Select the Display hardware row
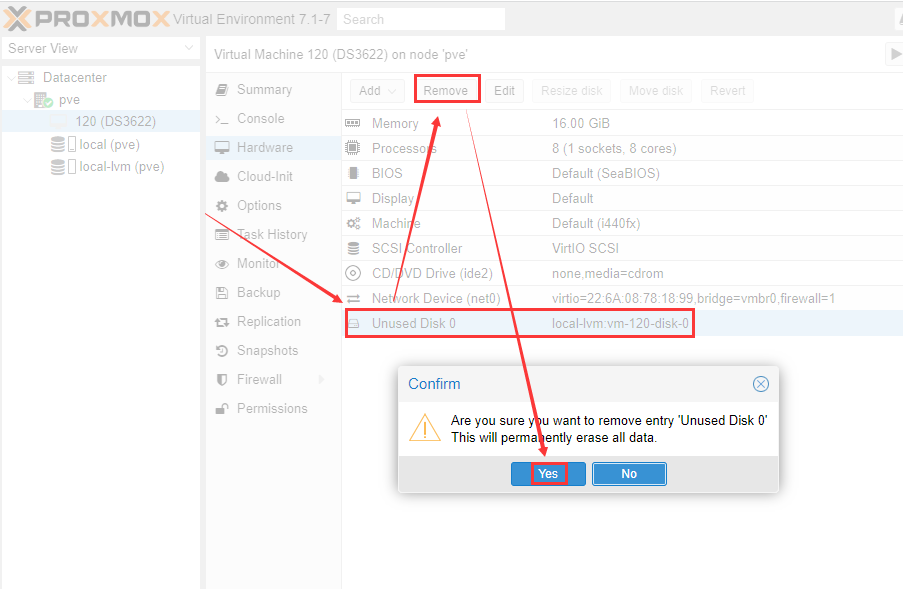The height and width of the screenshot is (589, 903). (622, 198)
